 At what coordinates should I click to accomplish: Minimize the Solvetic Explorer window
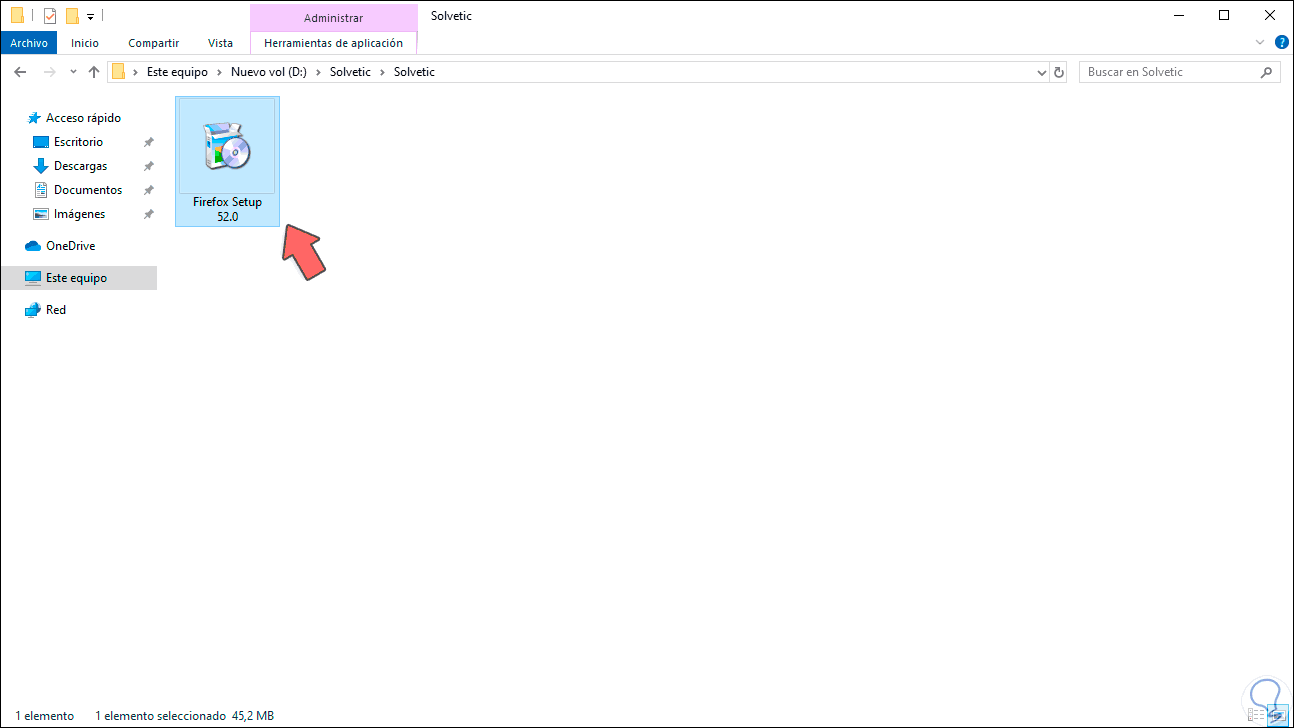point(1178,15)
